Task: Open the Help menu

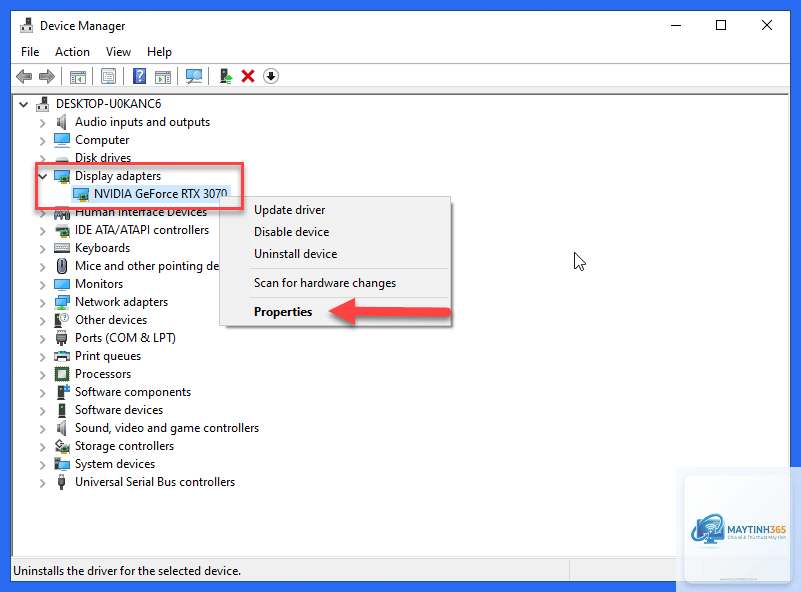Action: pos(159,52)
